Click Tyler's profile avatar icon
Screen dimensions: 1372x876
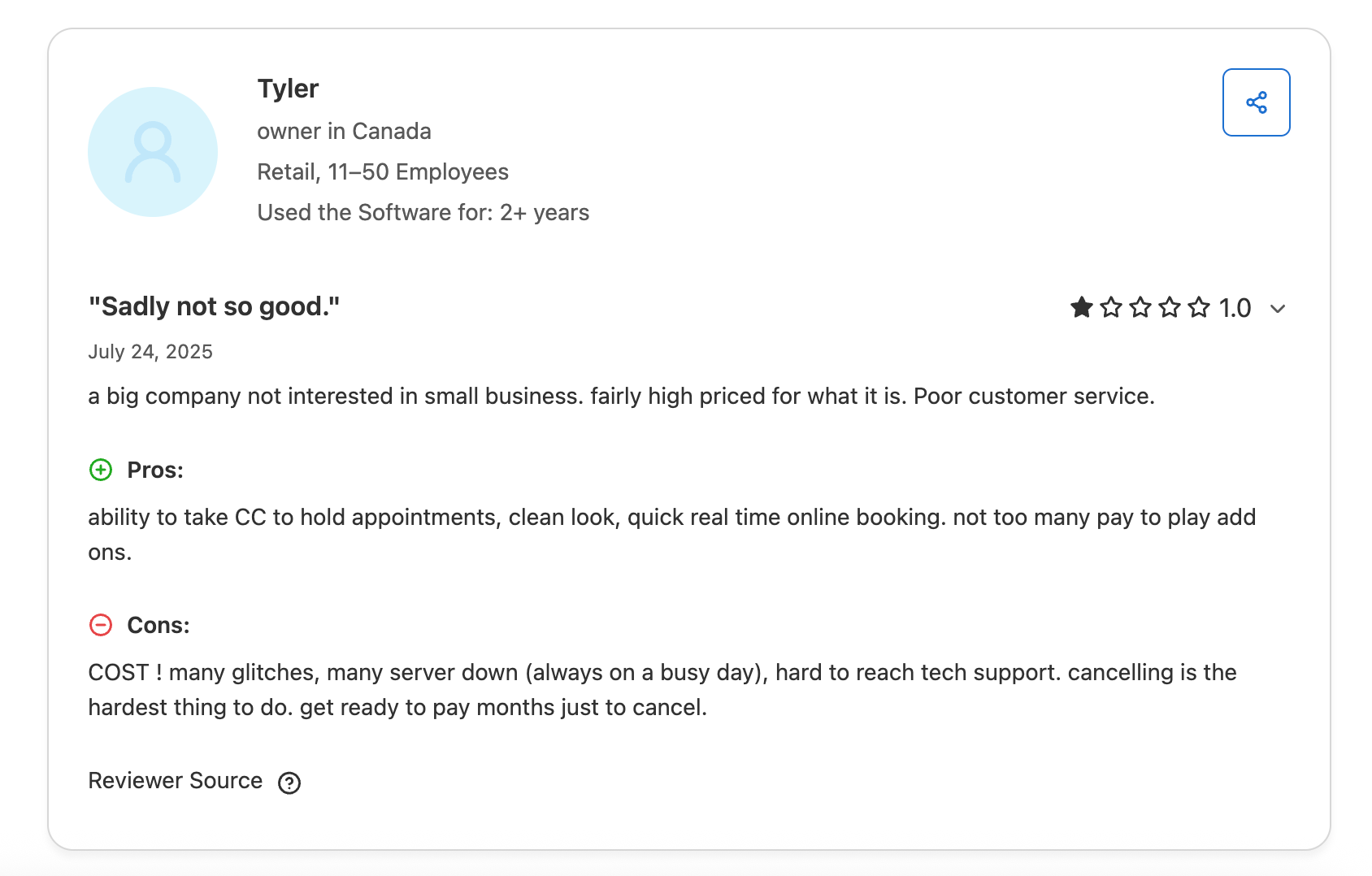pyautogui.click(x=153, y=152)
